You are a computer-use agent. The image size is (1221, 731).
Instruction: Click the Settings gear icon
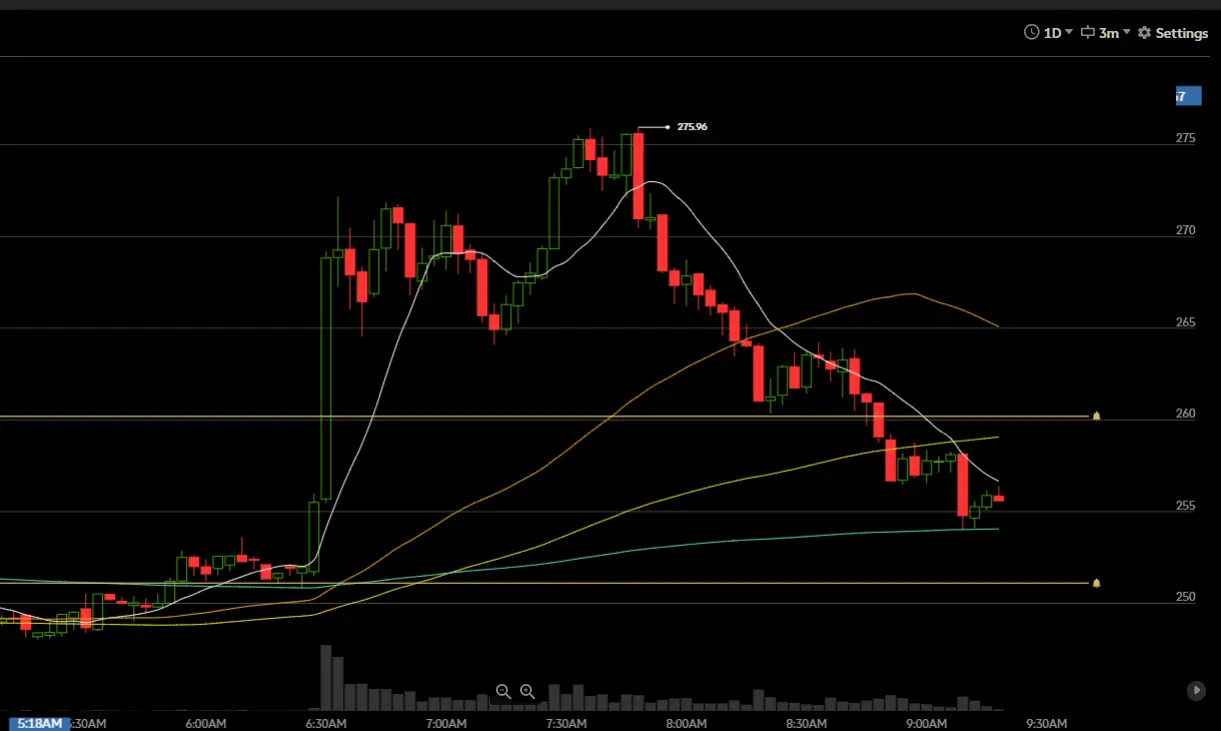tap(1145, 33)
